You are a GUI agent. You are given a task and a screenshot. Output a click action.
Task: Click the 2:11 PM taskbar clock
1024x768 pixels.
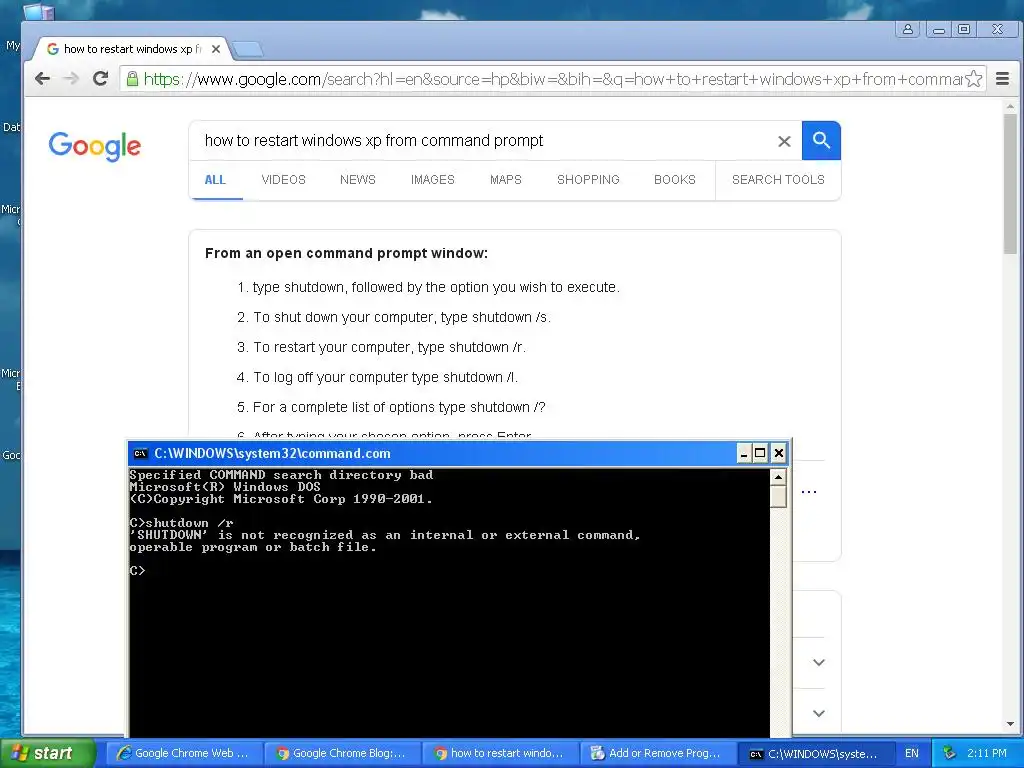(x=986, y=753)
